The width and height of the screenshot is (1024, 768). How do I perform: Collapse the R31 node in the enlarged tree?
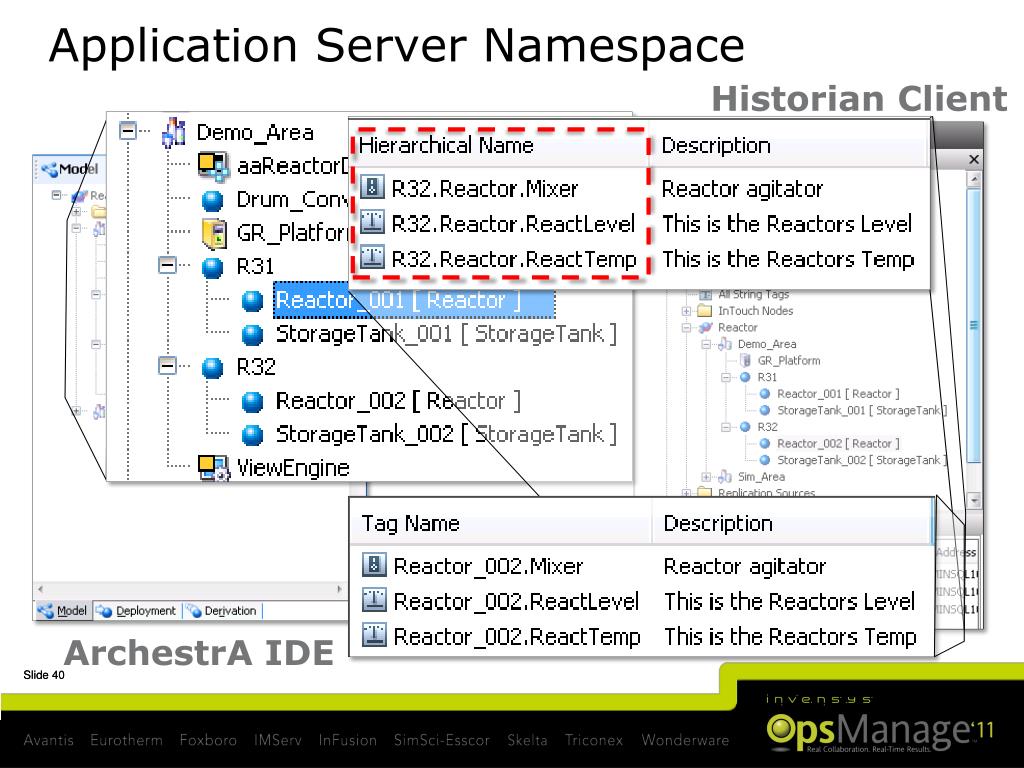pos(167,265)
